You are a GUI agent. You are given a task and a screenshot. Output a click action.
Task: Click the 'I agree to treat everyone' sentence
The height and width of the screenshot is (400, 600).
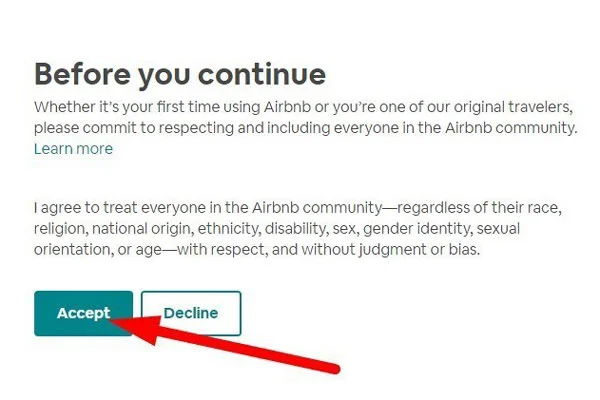pos(298,229)
